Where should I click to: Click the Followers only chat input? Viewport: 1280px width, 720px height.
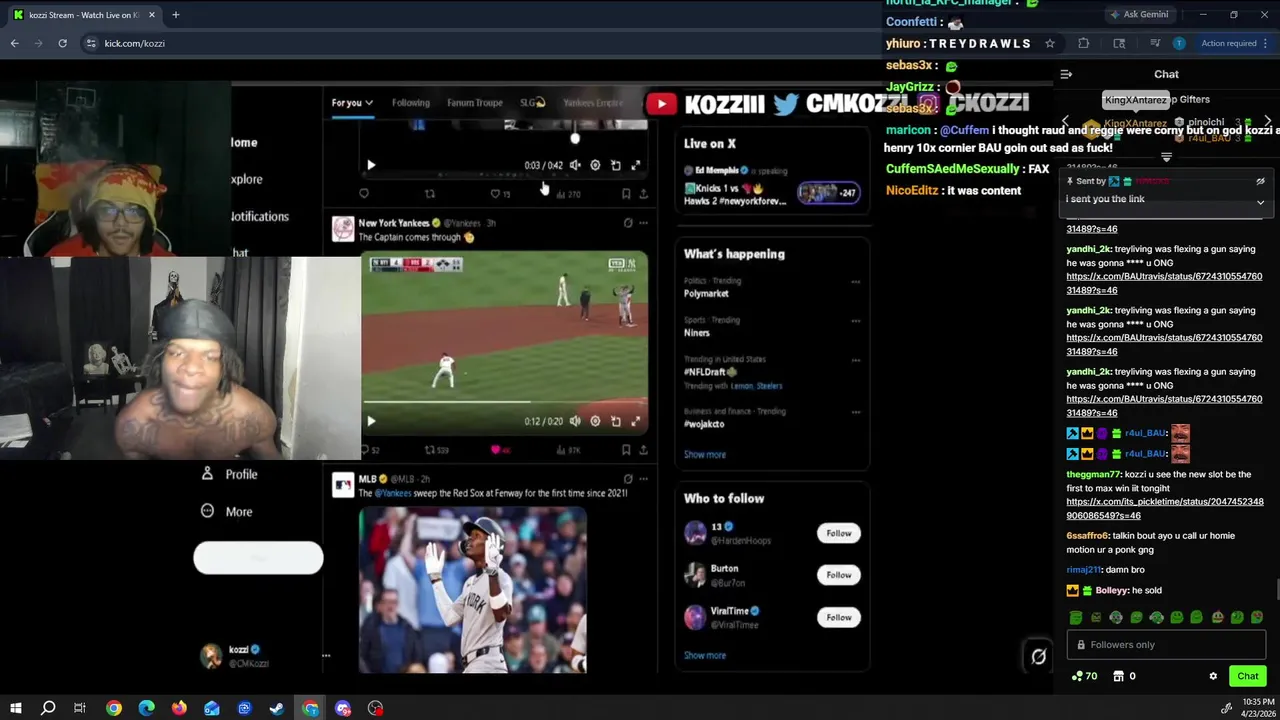(x=1166, y=645)
